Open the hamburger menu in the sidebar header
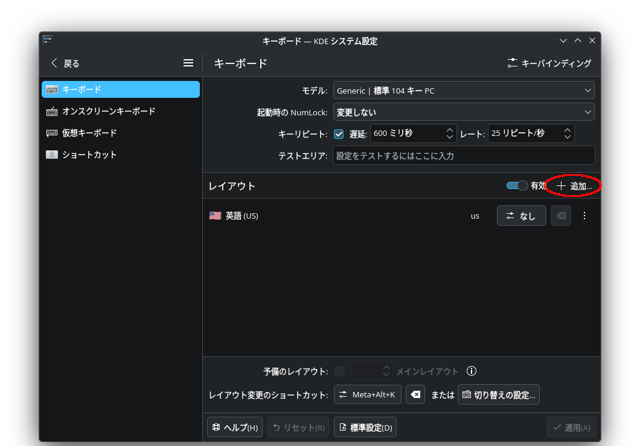This screenshot has height=446, width=640. (x=188, y=63)
